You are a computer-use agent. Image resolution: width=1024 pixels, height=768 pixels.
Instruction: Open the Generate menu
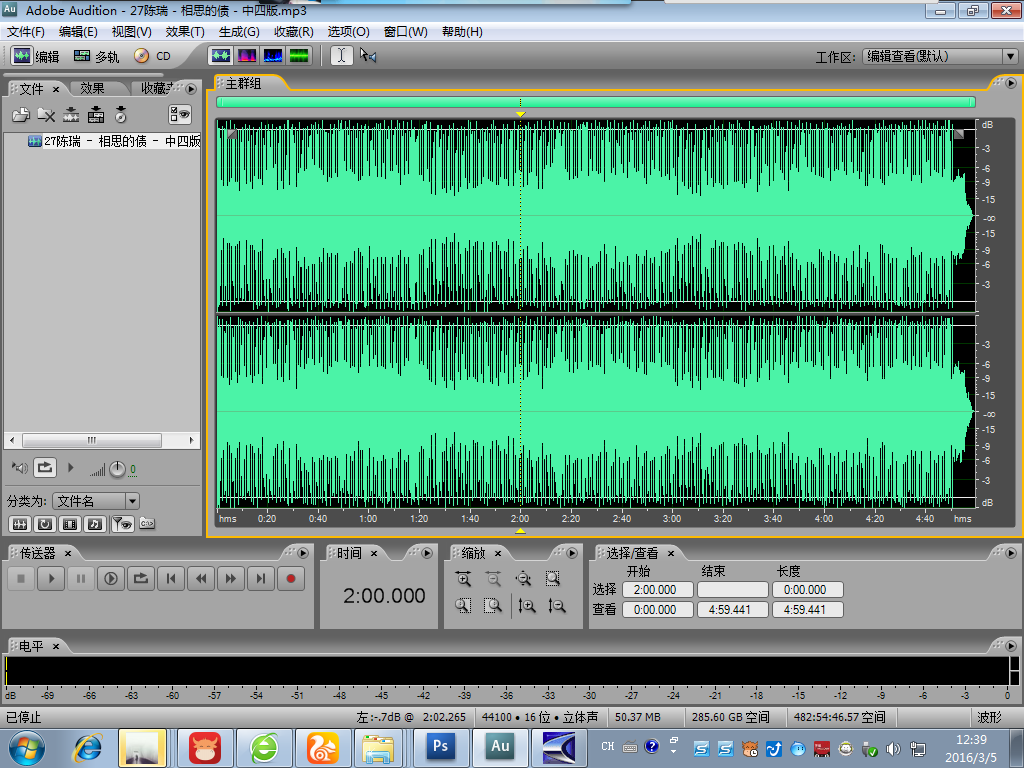239,32
